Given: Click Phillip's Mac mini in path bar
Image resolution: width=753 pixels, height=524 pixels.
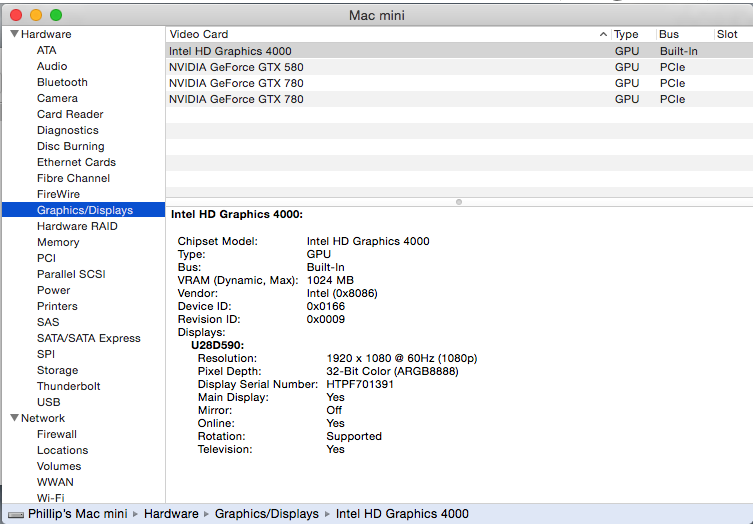Looking at the screenshot, I should 77,514.
